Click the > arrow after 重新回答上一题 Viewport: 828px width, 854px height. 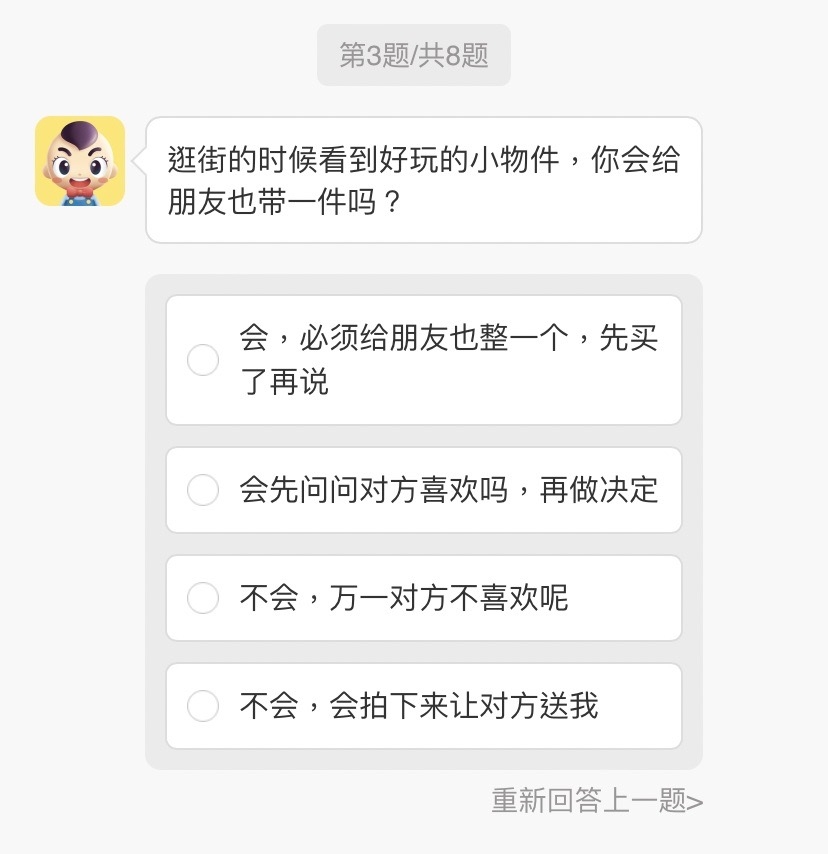(x=696, y=801)
